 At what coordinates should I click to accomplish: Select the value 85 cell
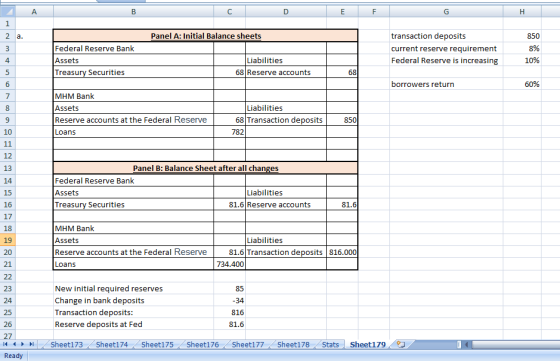(230, 289)
